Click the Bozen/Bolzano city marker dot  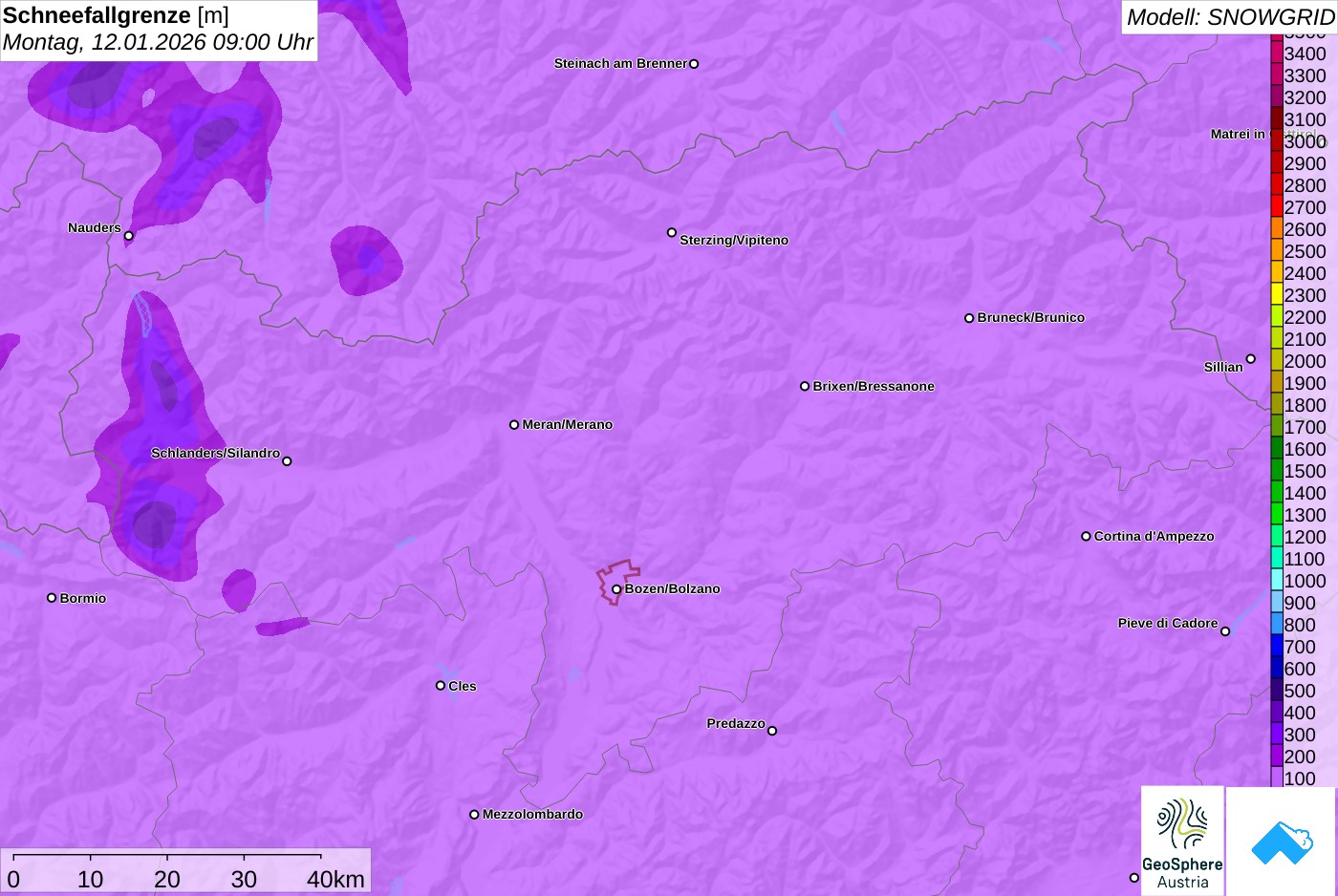pyautogui.click(x=616, y=589)
